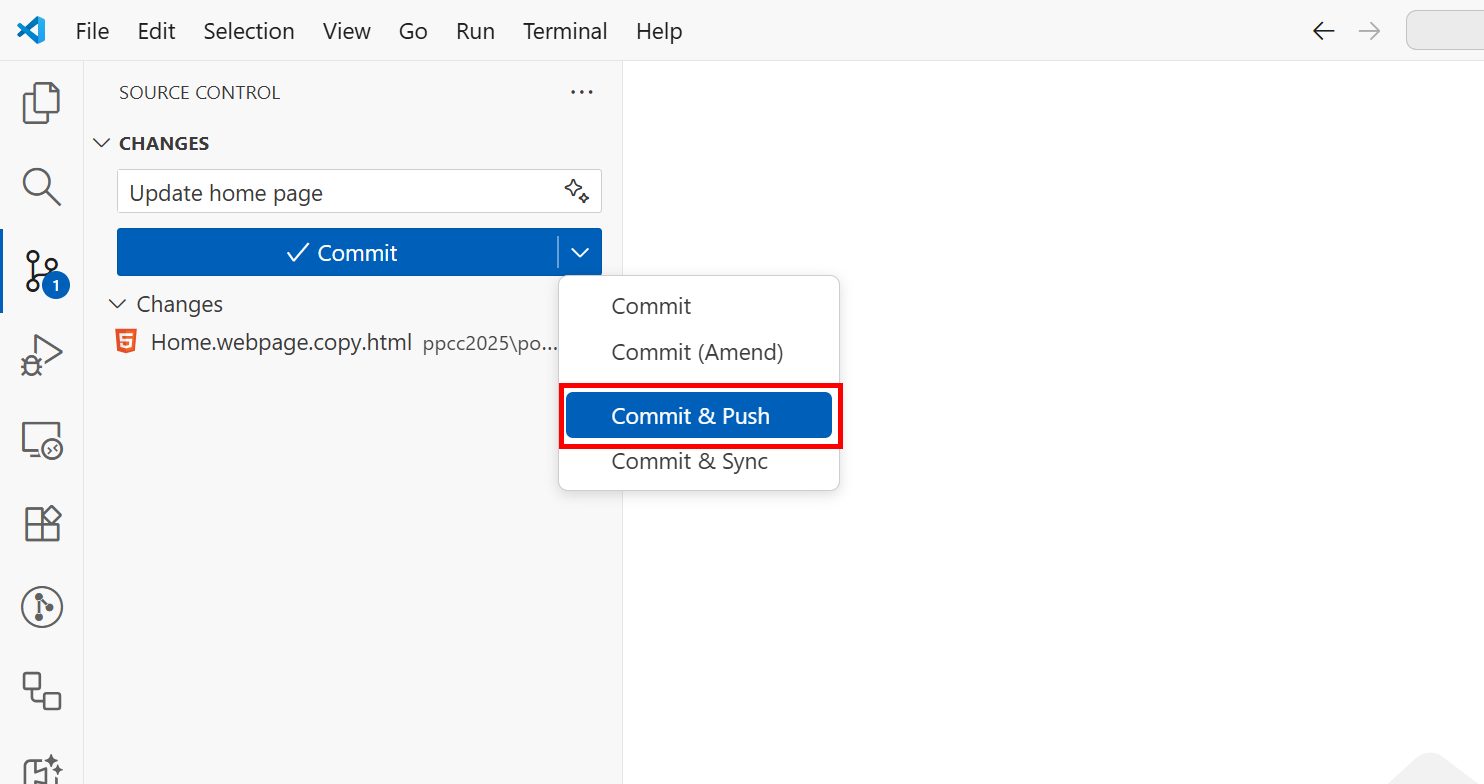Choose Commit & Sync option
Image resolution: width=1484 pixels, height=784 pixels.
pyautogui.click(x=689, y=461)
